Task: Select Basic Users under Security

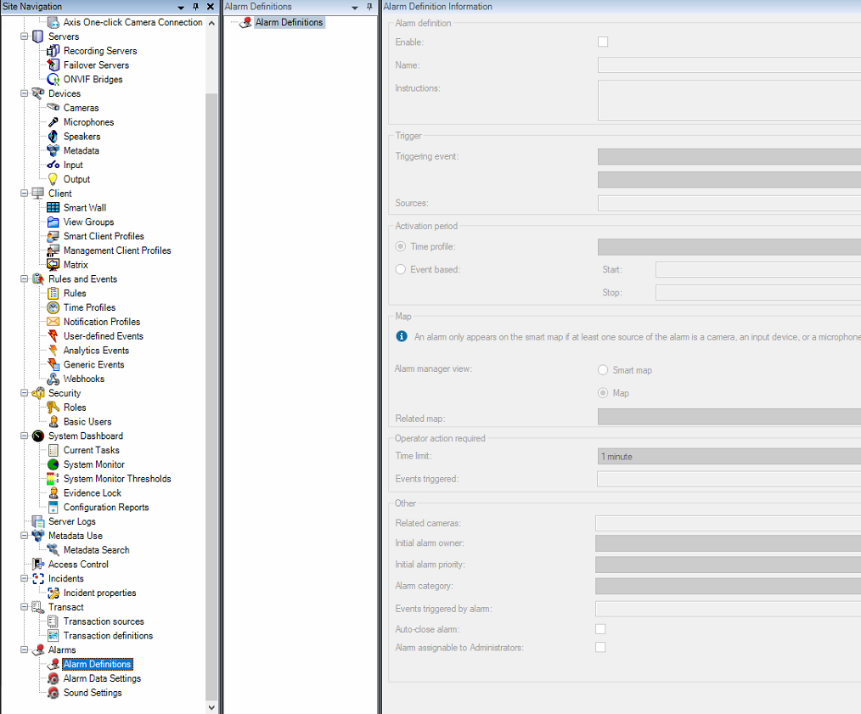Action: point(87,422)
